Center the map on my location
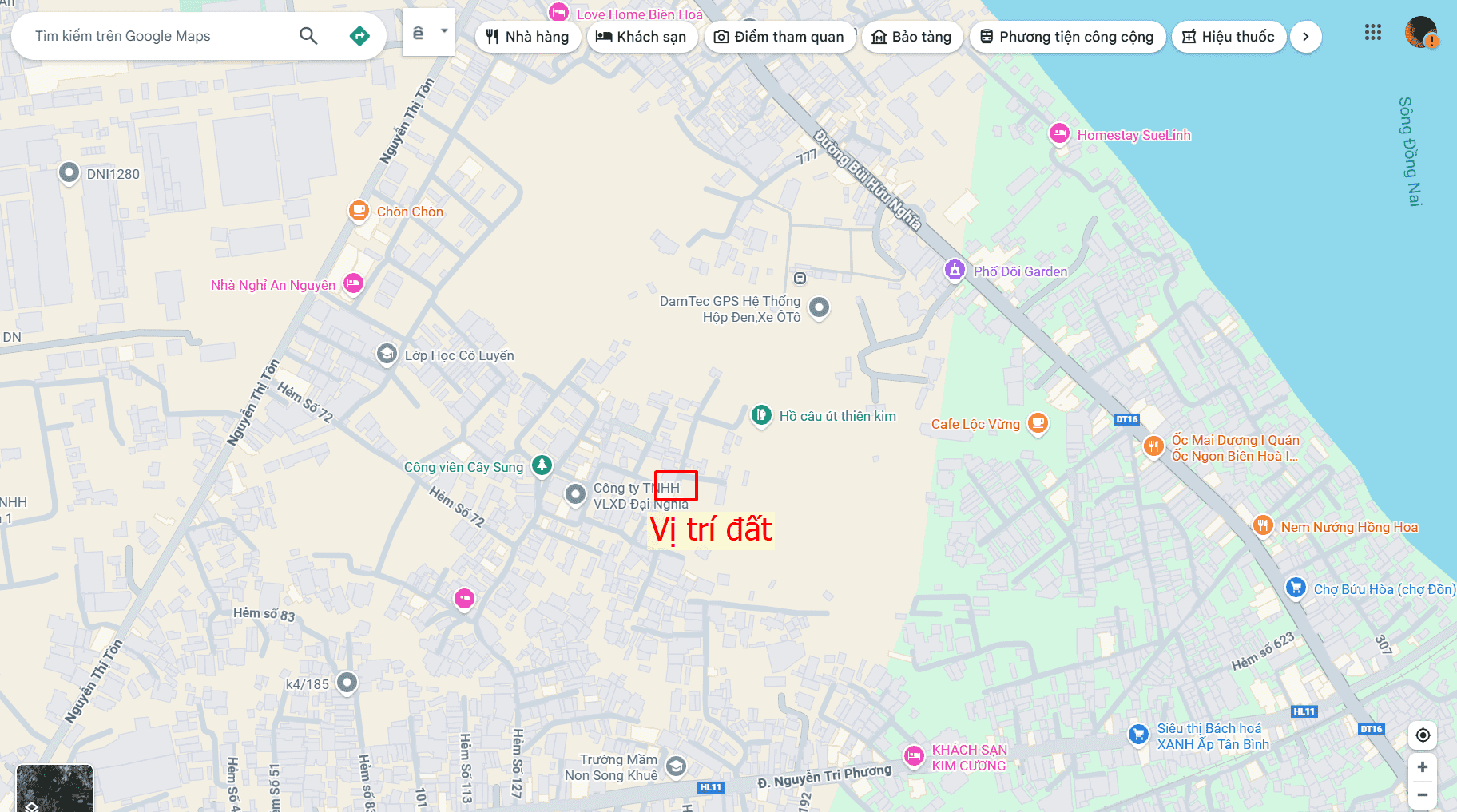This screenshot has width=1457, height=812. coord(1423,735)
